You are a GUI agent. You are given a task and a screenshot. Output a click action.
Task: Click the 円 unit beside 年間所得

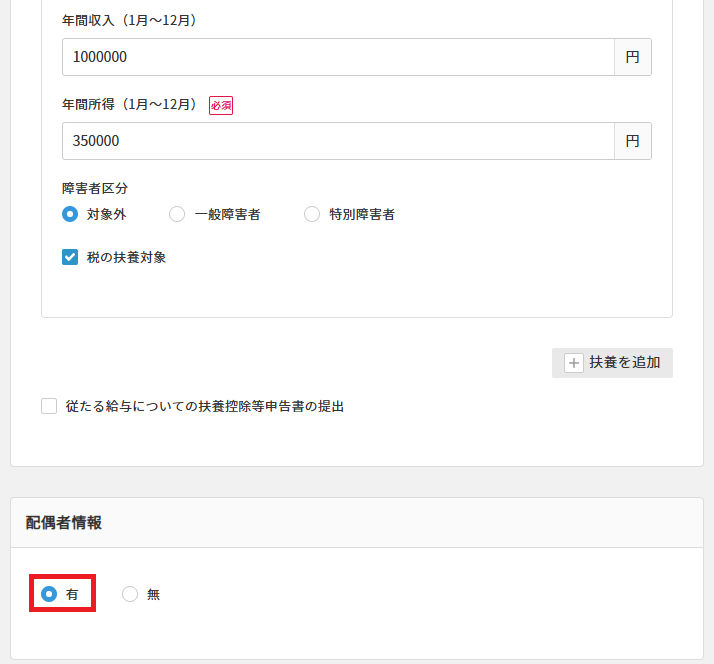coord(632,141)
